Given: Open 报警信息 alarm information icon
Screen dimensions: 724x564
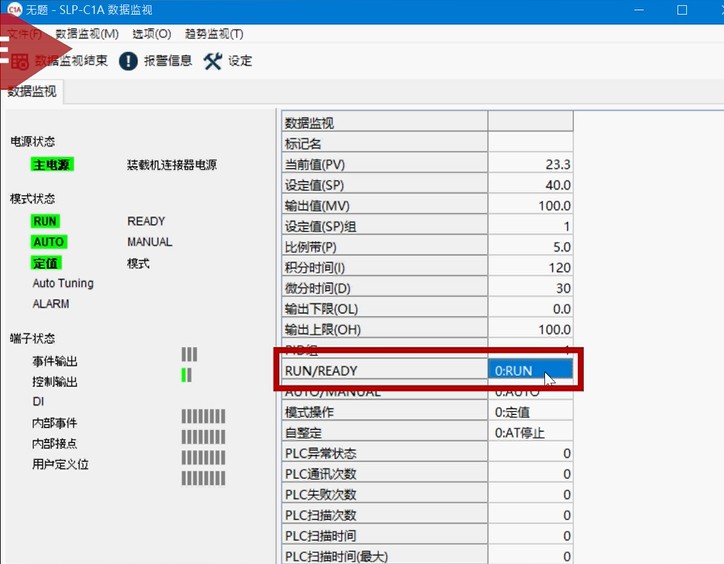Looking at the screenshot, I should tap(128, 61).
